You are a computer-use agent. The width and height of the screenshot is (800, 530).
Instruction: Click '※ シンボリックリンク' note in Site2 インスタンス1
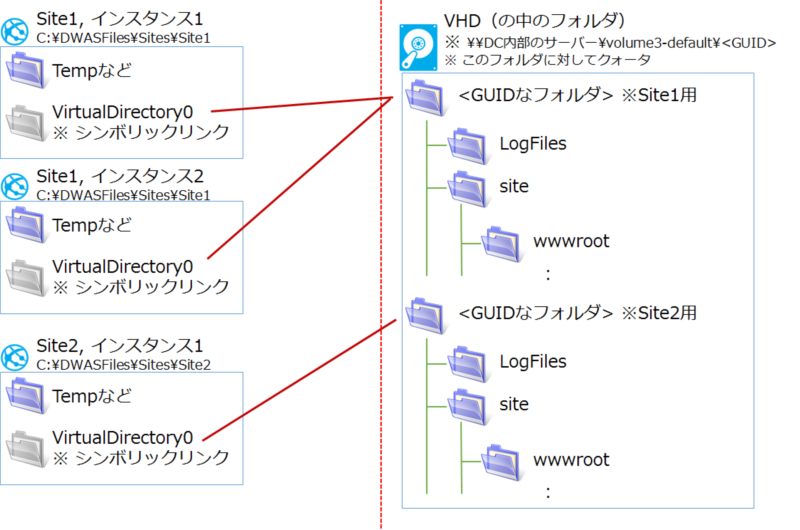point(141,458)
